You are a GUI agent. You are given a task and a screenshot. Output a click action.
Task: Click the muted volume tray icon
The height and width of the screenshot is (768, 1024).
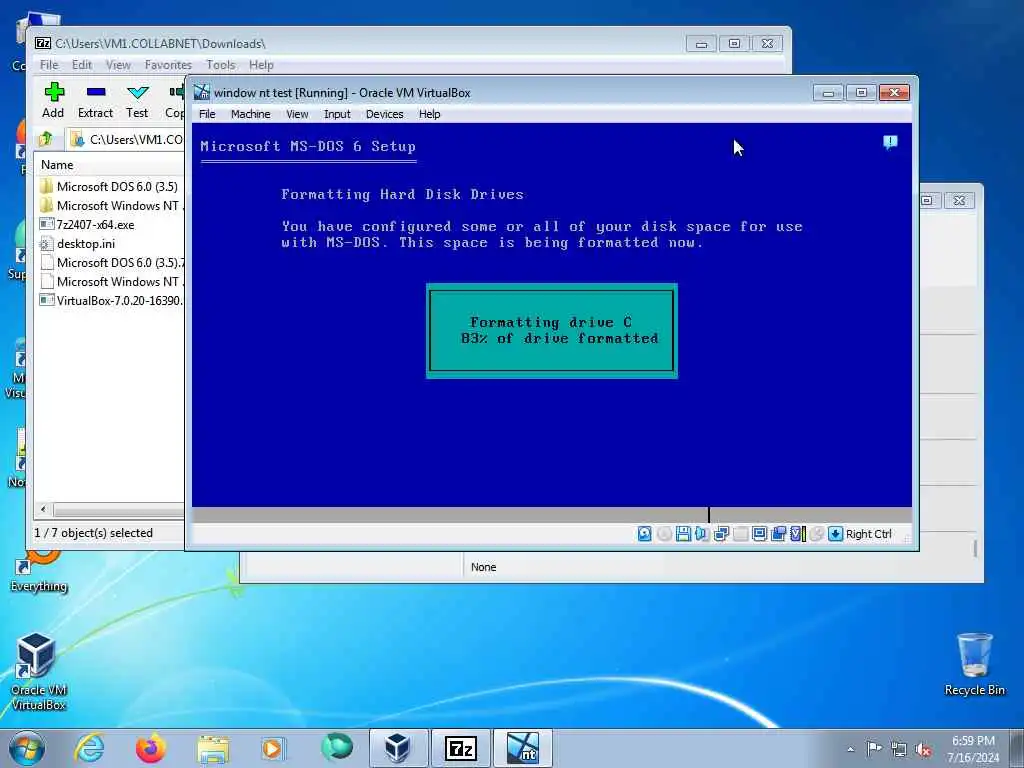click(923, 749)
